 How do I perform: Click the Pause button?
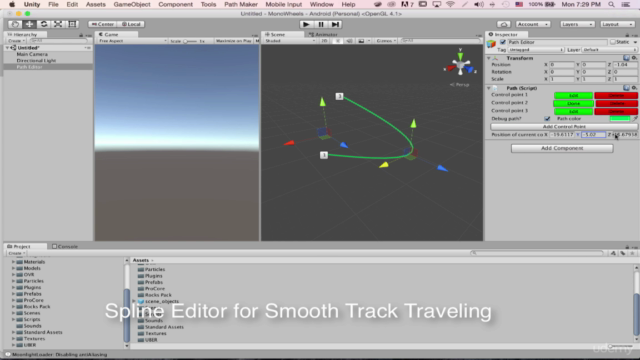321,24
